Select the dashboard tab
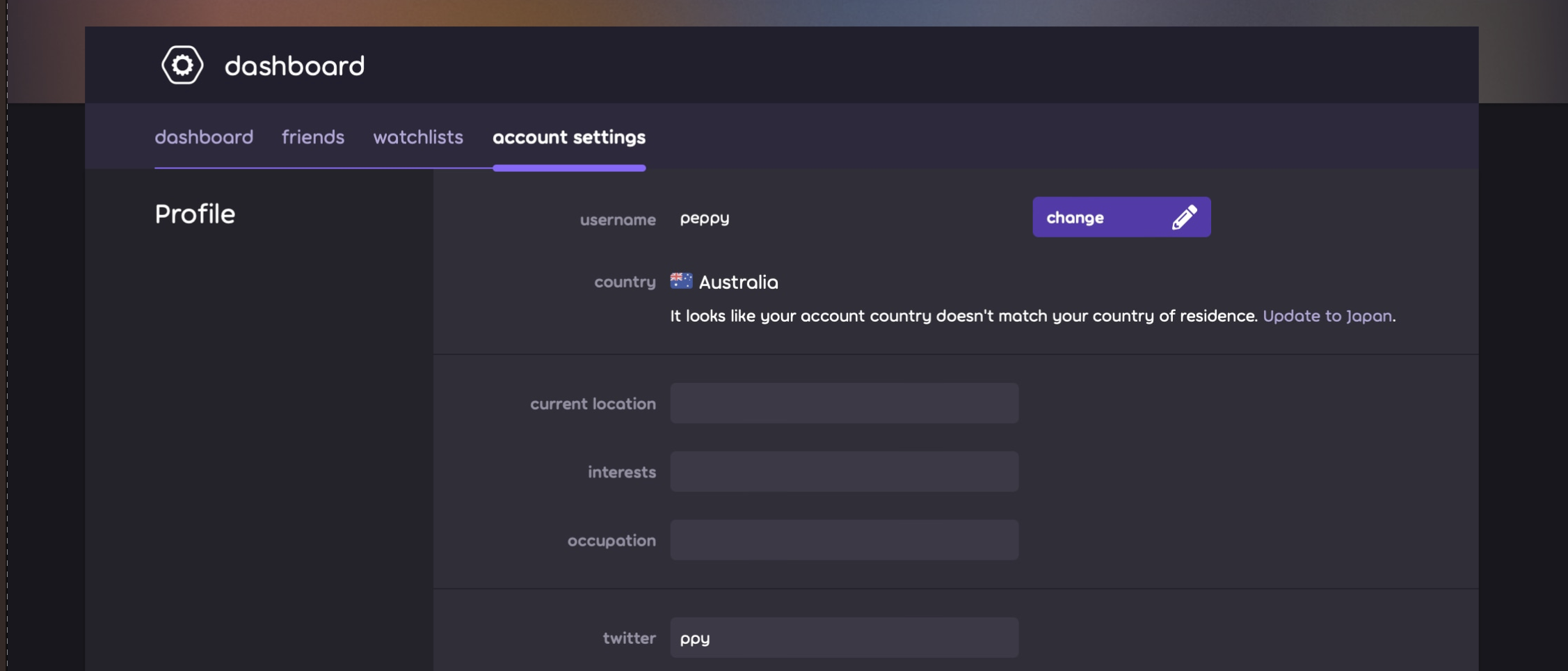The image size is (1568, 671). pos(204,137)
